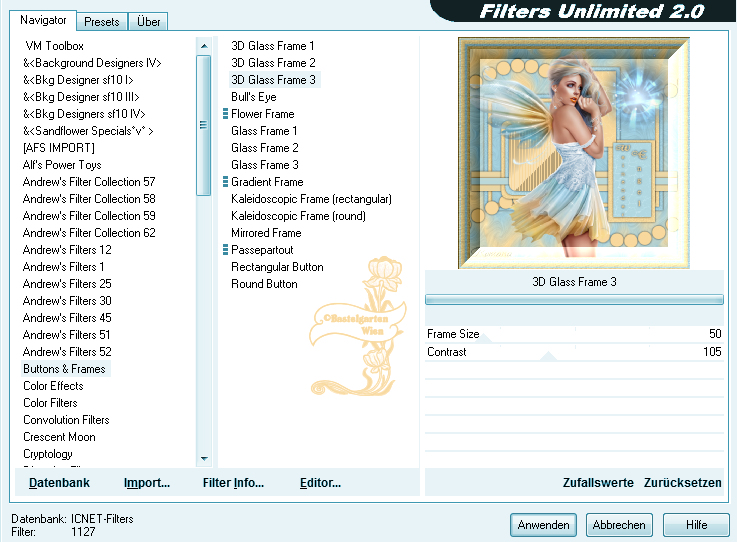The image size is (737, 542).
Task: Choose Gradient Frame filter
Action: click(x=267, y=182)
